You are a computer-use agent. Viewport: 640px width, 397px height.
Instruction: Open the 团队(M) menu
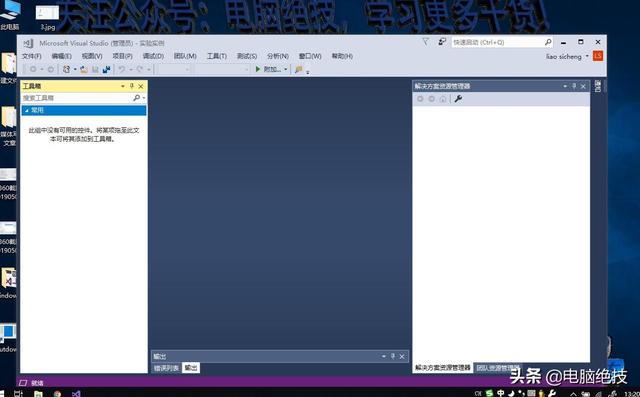pyautogui.click(x=185, y=56)
